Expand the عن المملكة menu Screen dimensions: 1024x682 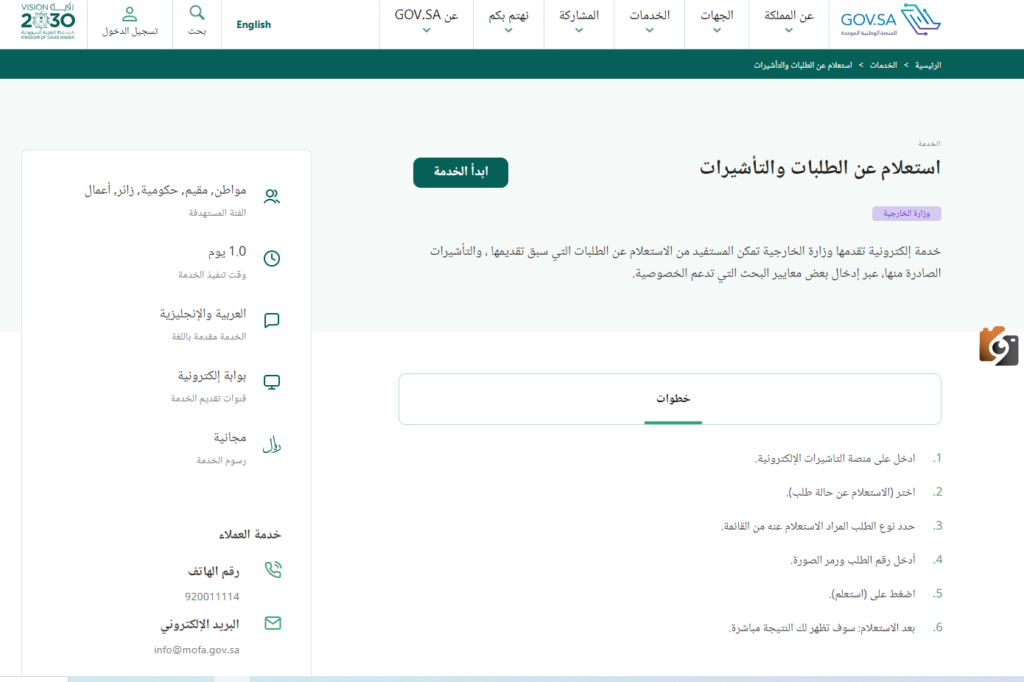coord(789,22)
